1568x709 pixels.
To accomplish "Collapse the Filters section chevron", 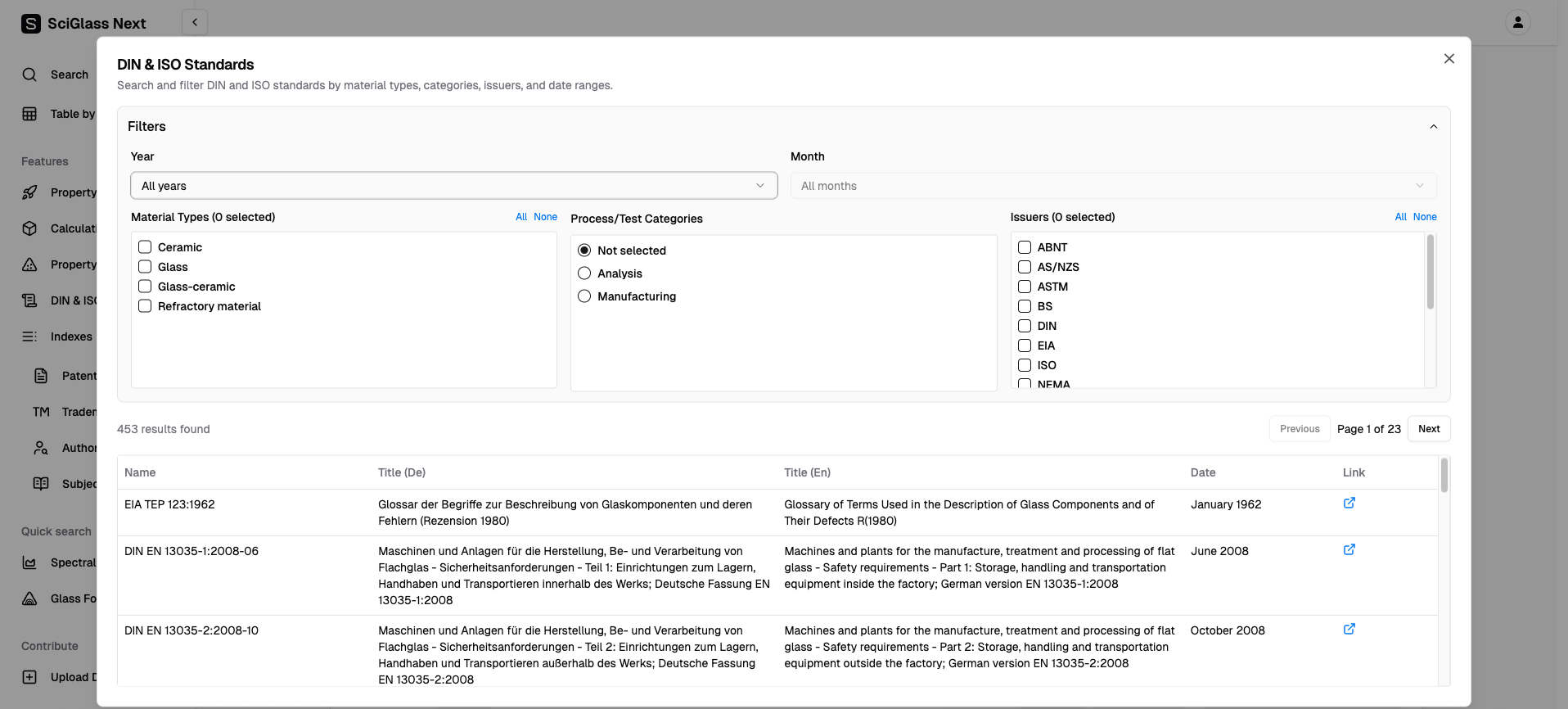I will (1433, 127).
